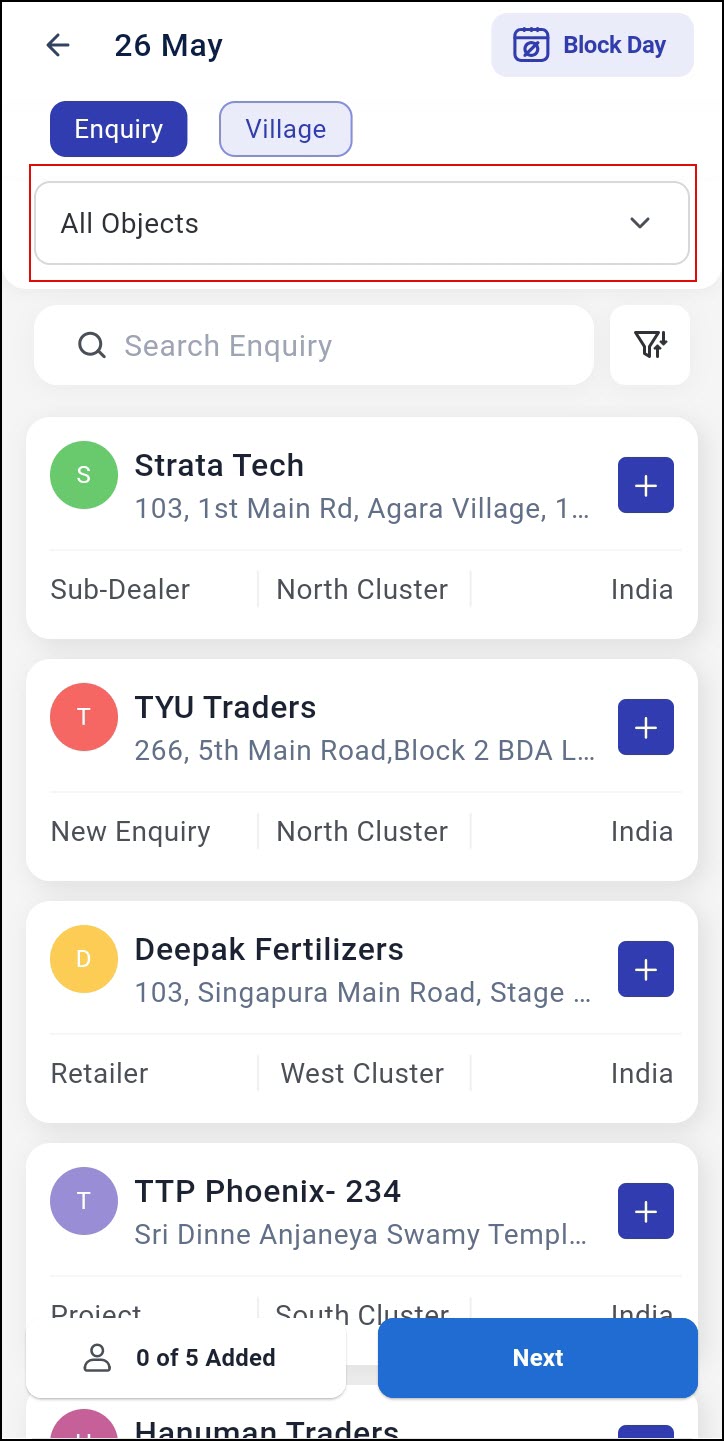
Task: Click the Next button
Action: (538, 1358)
